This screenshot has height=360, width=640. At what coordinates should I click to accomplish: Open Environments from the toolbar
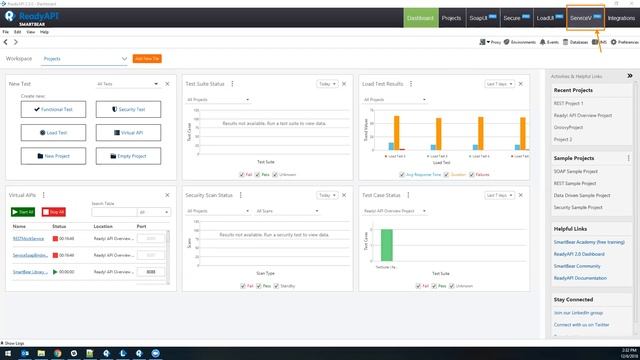point(520,42)
